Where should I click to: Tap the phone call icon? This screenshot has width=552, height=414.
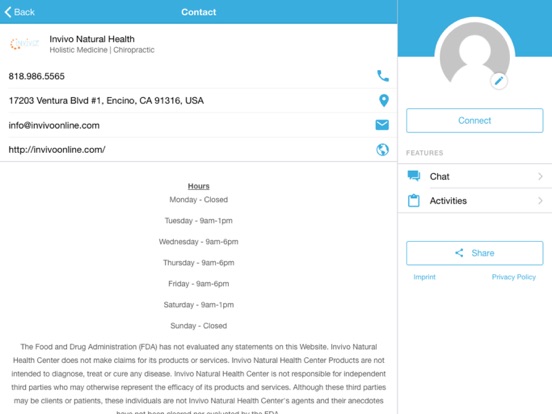pos(383,76)
